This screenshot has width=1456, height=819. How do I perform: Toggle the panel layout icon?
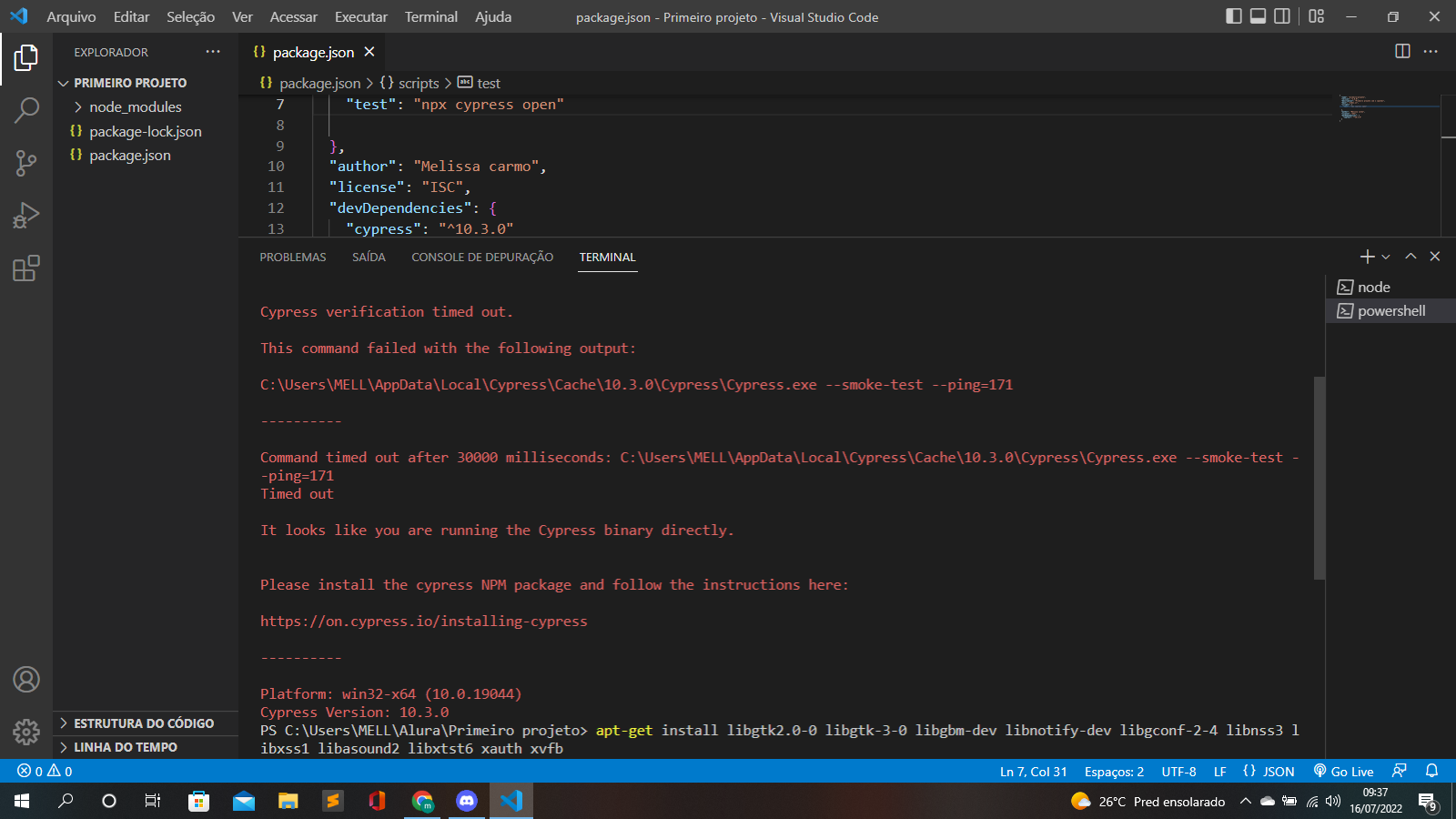tap(1258, 16)
